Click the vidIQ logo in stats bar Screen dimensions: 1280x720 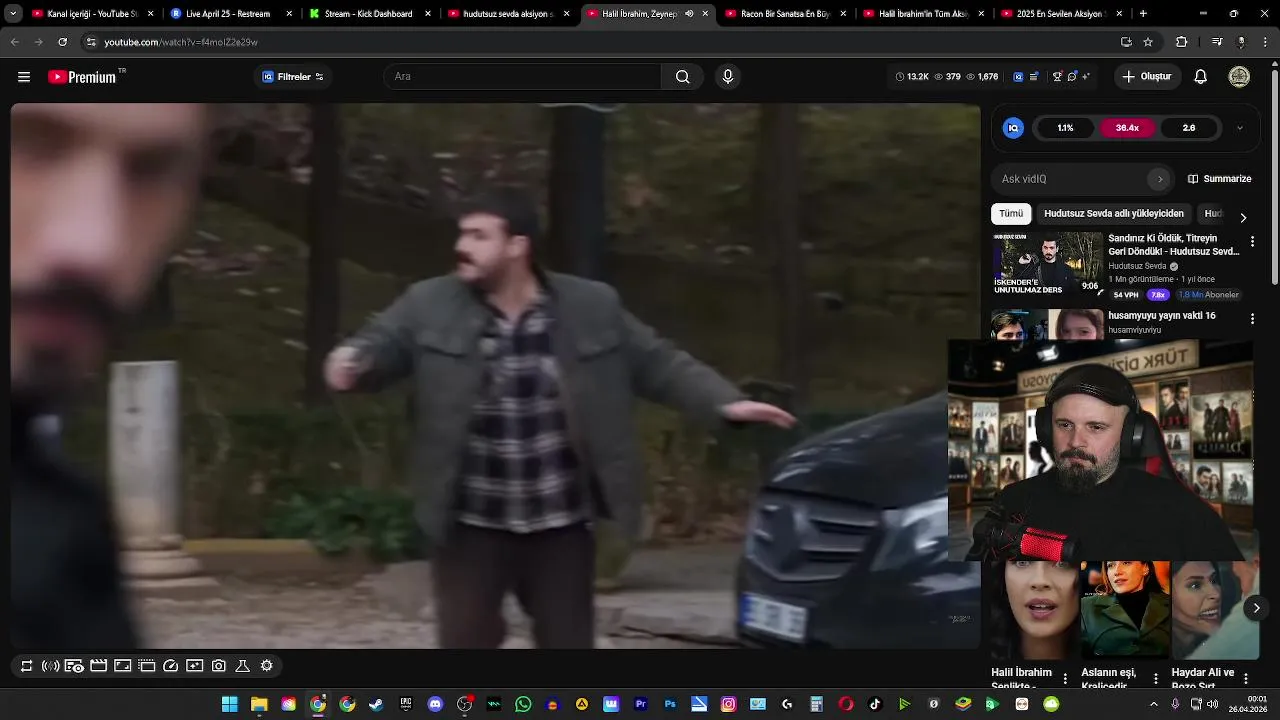[x=1018, y=77]
